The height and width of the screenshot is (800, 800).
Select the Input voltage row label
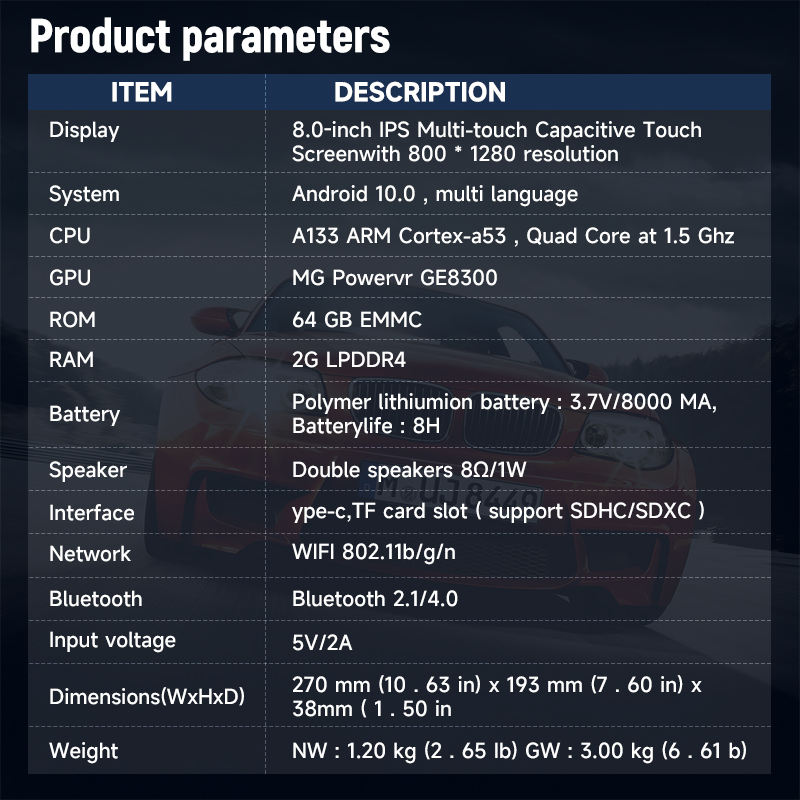pyautogui.click(x=112, y=640)
